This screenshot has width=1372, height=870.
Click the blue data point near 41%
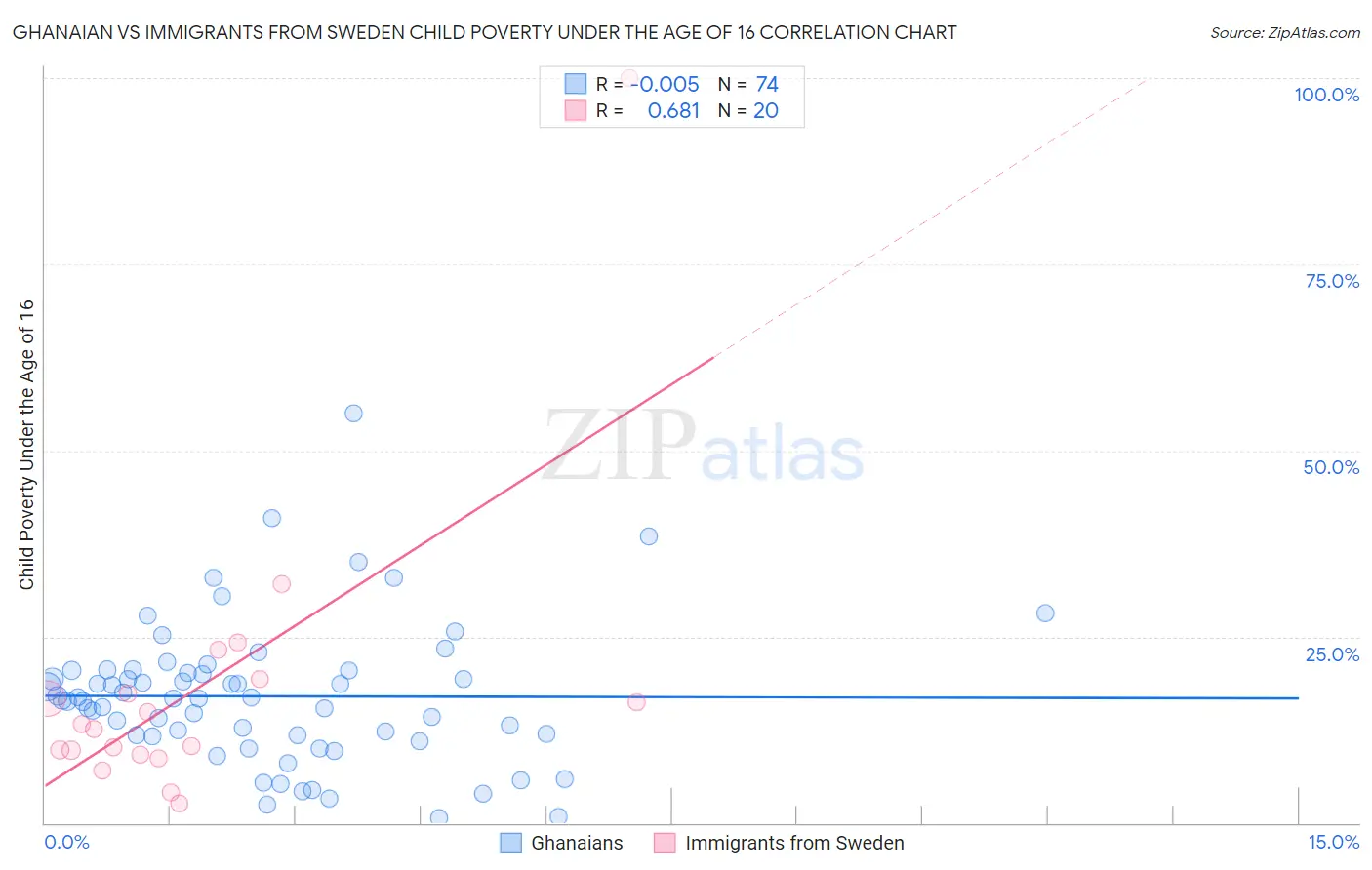(272, 519)
